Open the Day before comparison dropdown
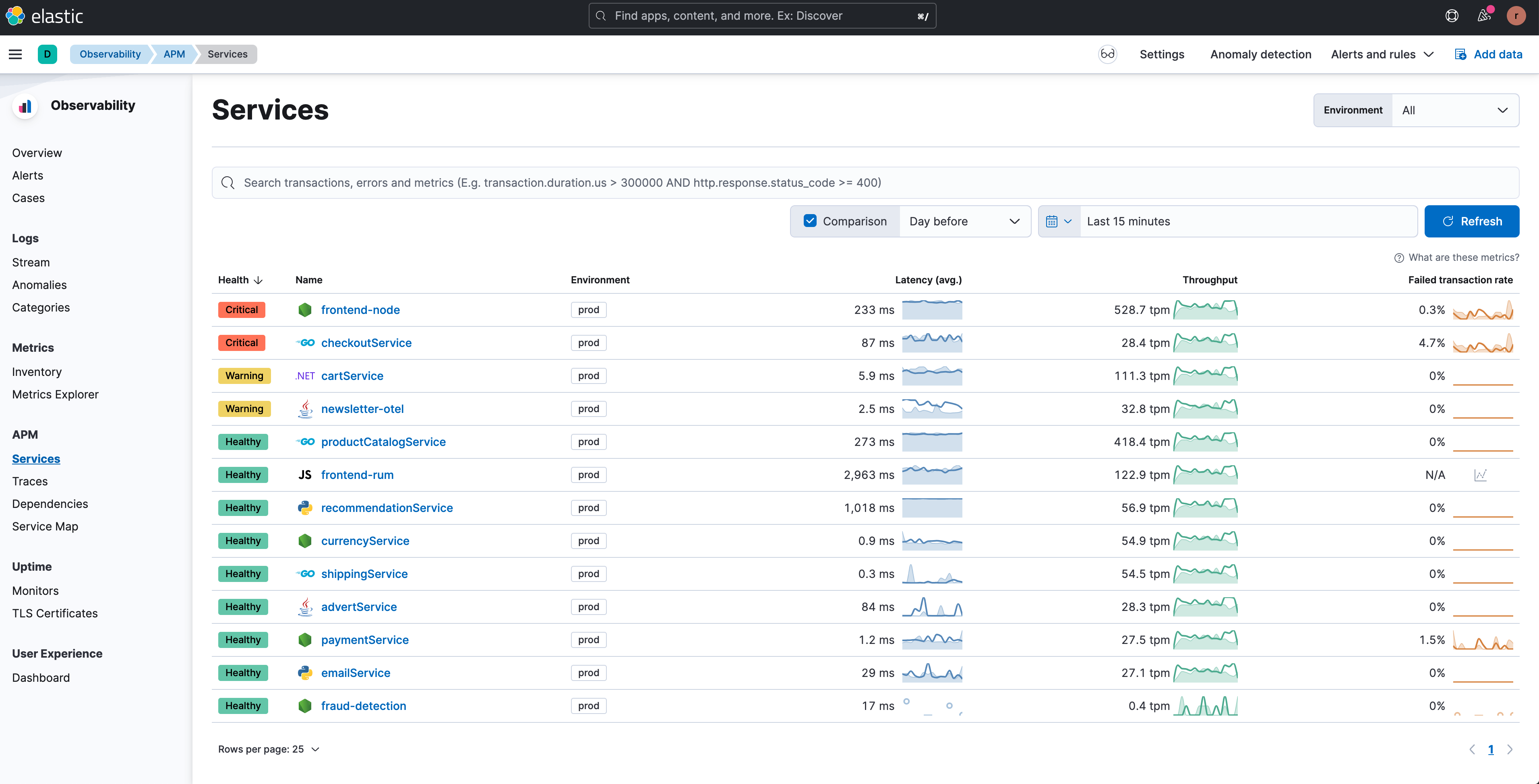This screenshot has width=1539, height=784. coord(964,221)
